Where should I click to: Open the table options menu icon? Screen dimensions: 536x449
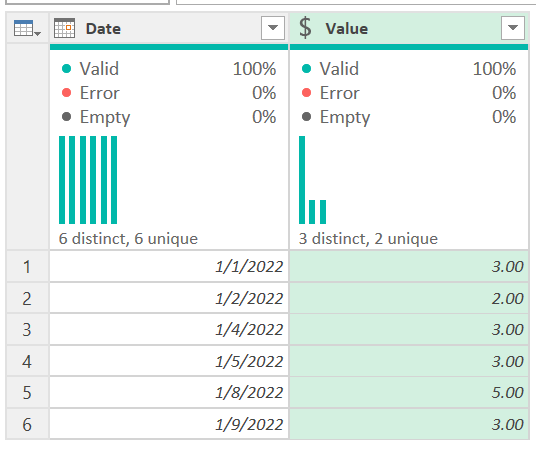[x=27, y=28]
